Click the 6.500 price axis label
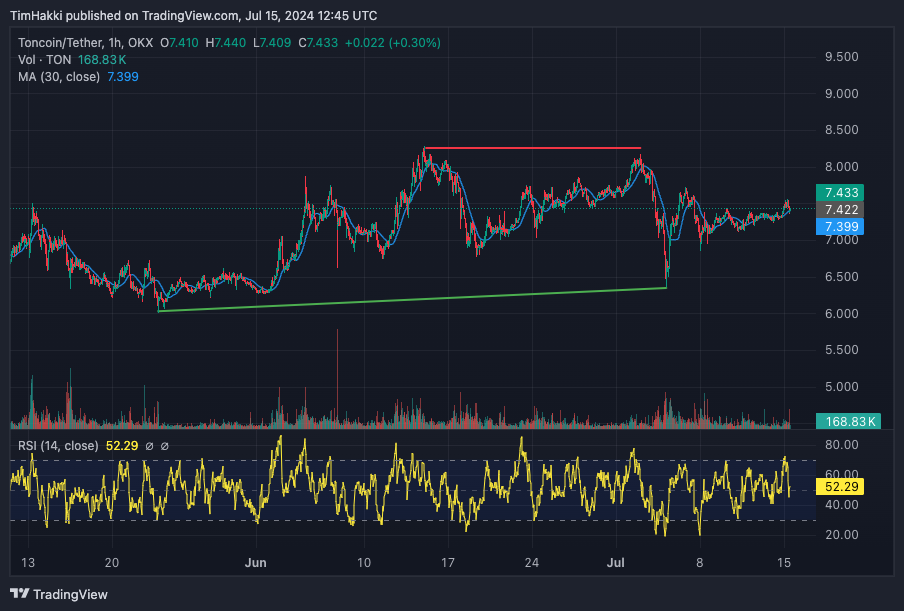 [841, 277]
